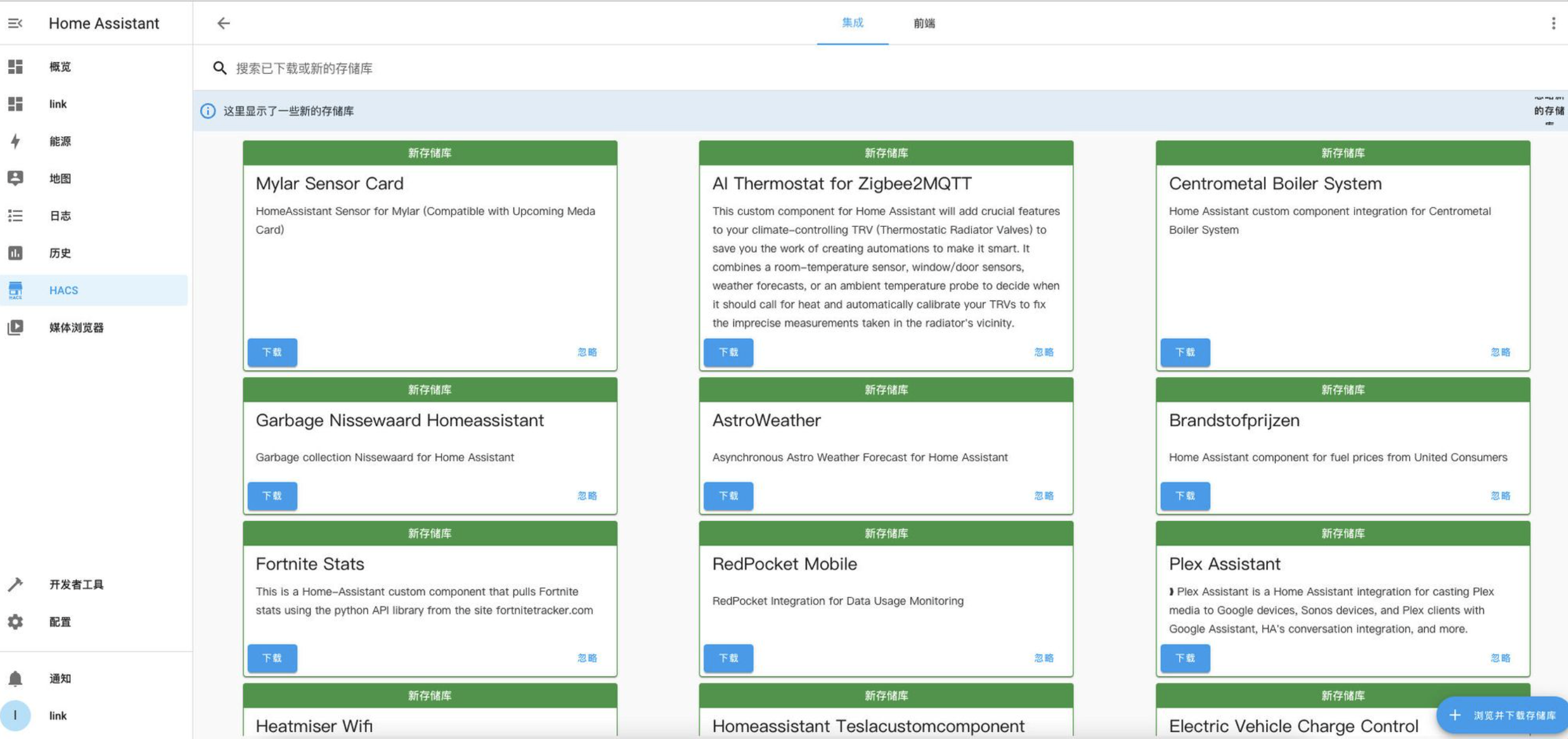Download Garbage Nissewaard Homeassistant
This screenshot has width=1568, height=739.
pyautogui.click(x=272, y=496)
